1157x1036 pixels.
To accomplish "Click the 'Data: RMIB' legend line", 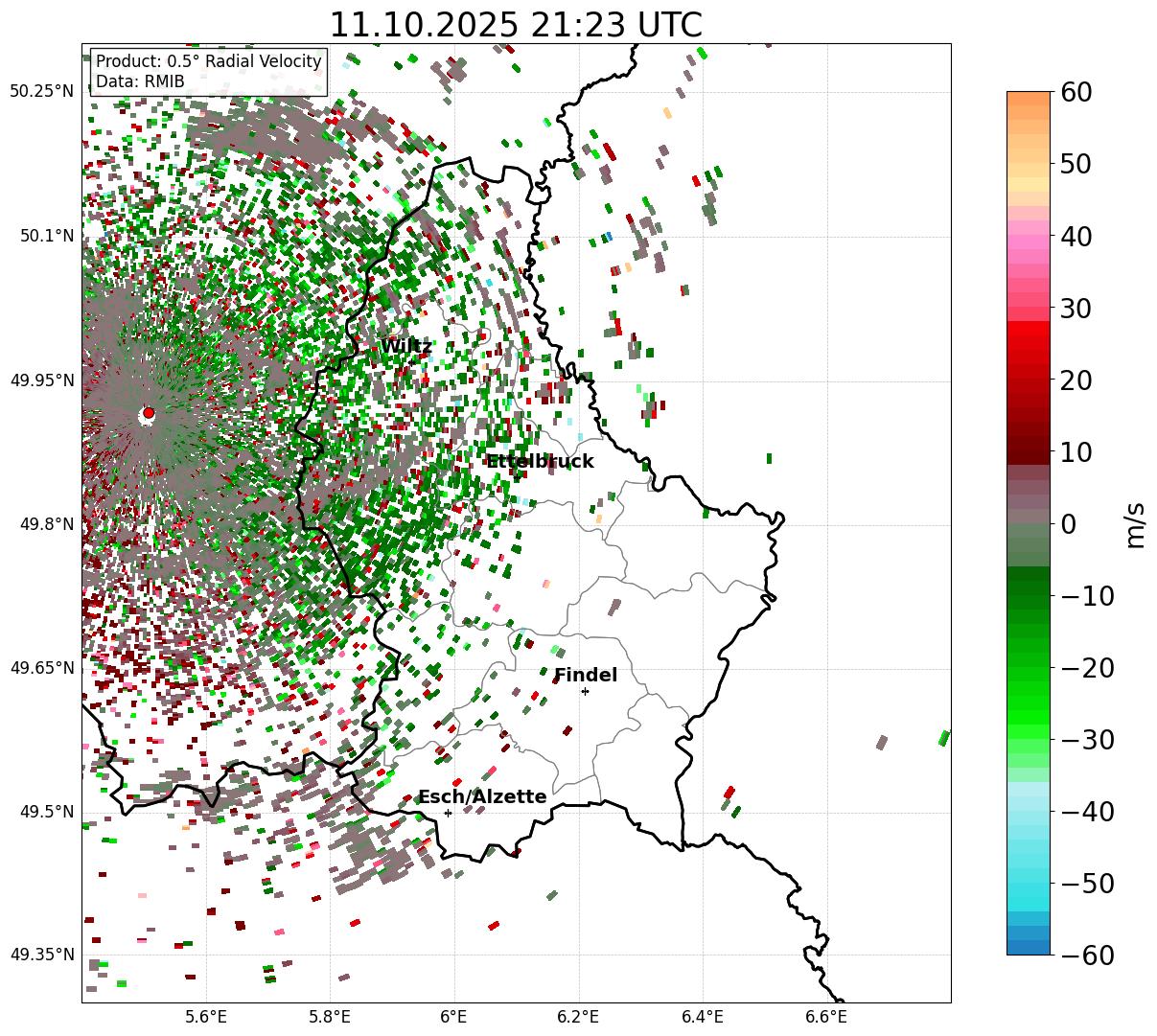I will coord(140,81).
